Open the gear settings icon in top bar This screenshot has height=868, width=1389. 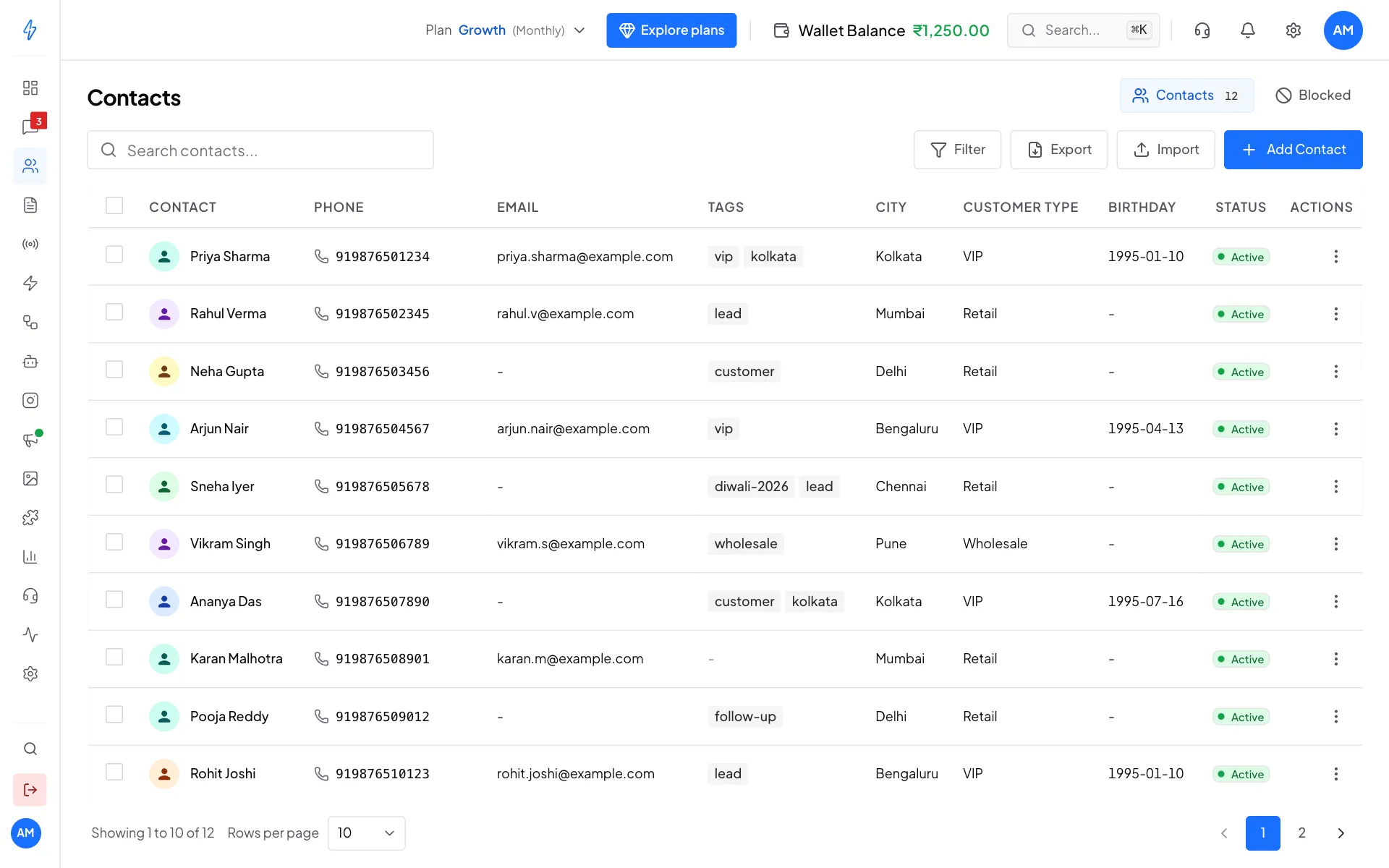tap(1294, 30)
